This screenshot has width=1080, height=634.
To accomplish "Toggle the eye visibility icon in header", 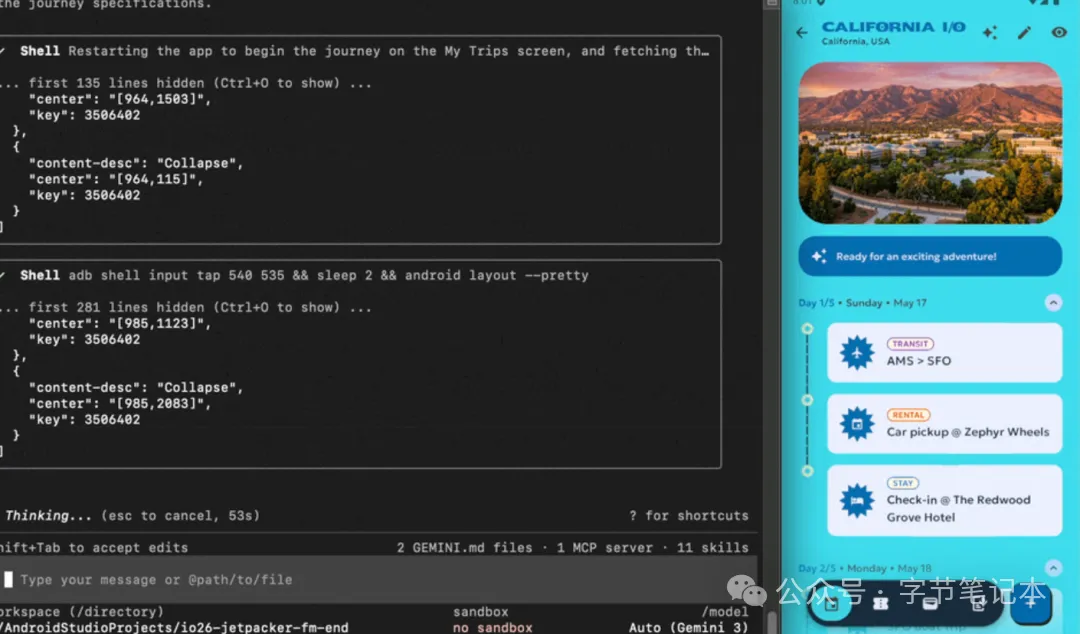I will click(1059, 32).
